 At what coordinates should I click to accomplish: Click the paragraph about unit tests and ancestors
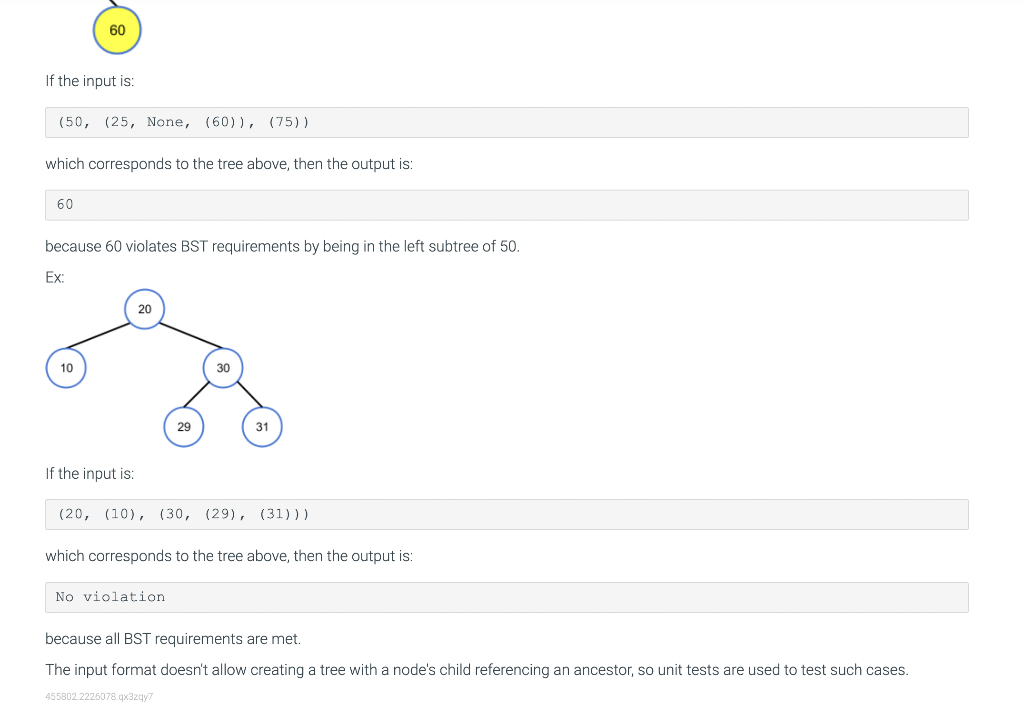(x=477, y=670)
